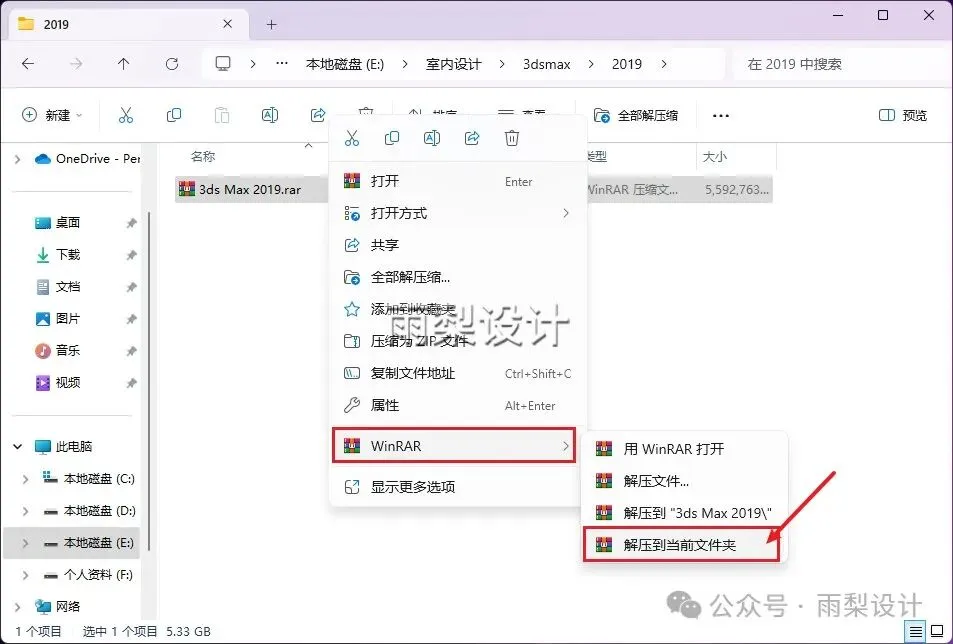Image resolution: width=953 pixels, height=644 pixels.
Task: Collapse the 此电脑 tree node
Action: pos(18,447)
